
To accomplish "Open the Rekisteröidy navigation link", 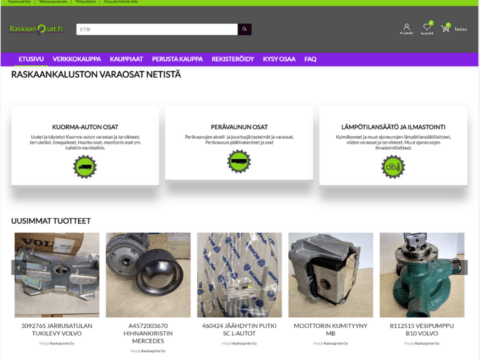I will [233, 59].
